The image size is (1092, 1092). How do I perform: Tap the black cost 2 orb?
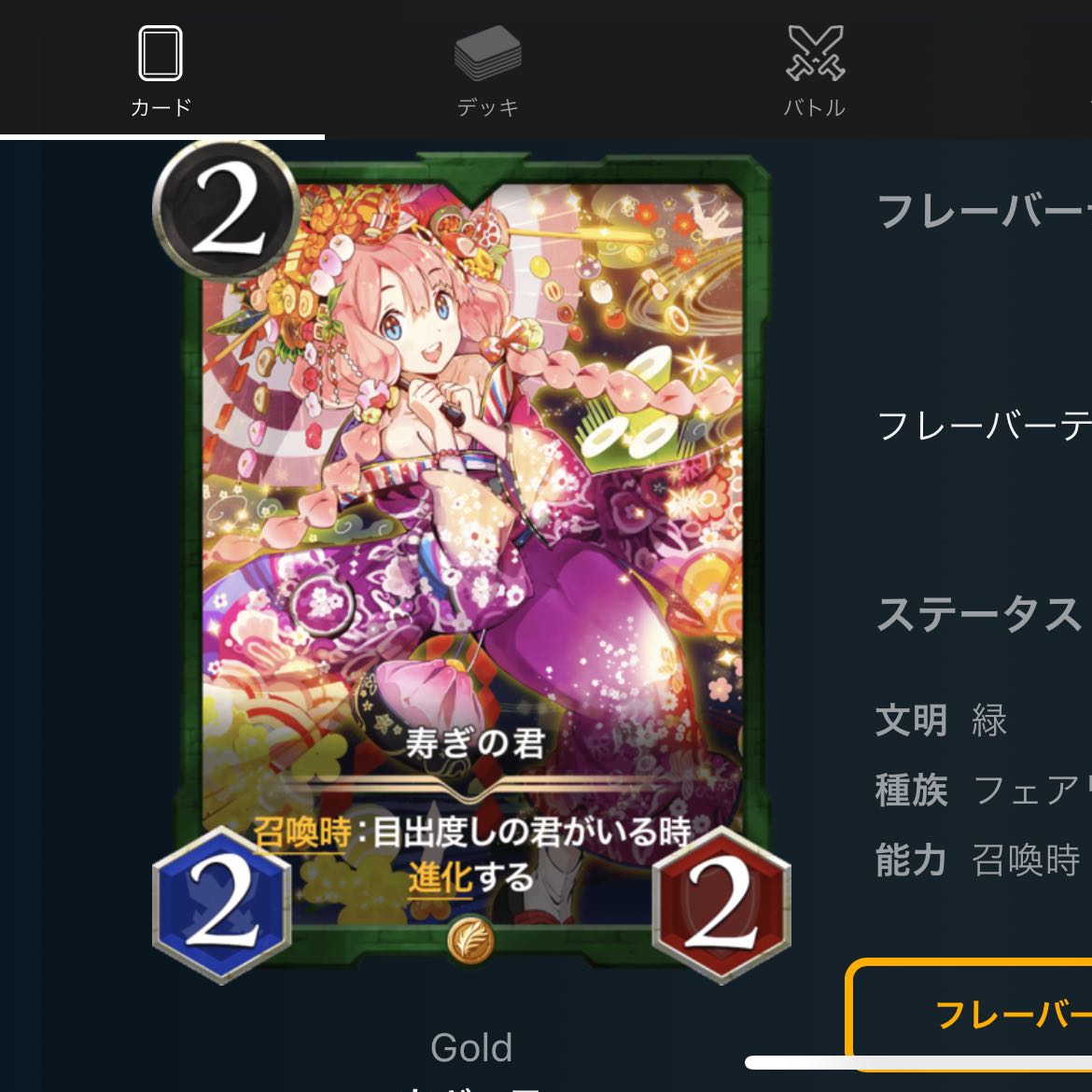[x=227, y=210]
